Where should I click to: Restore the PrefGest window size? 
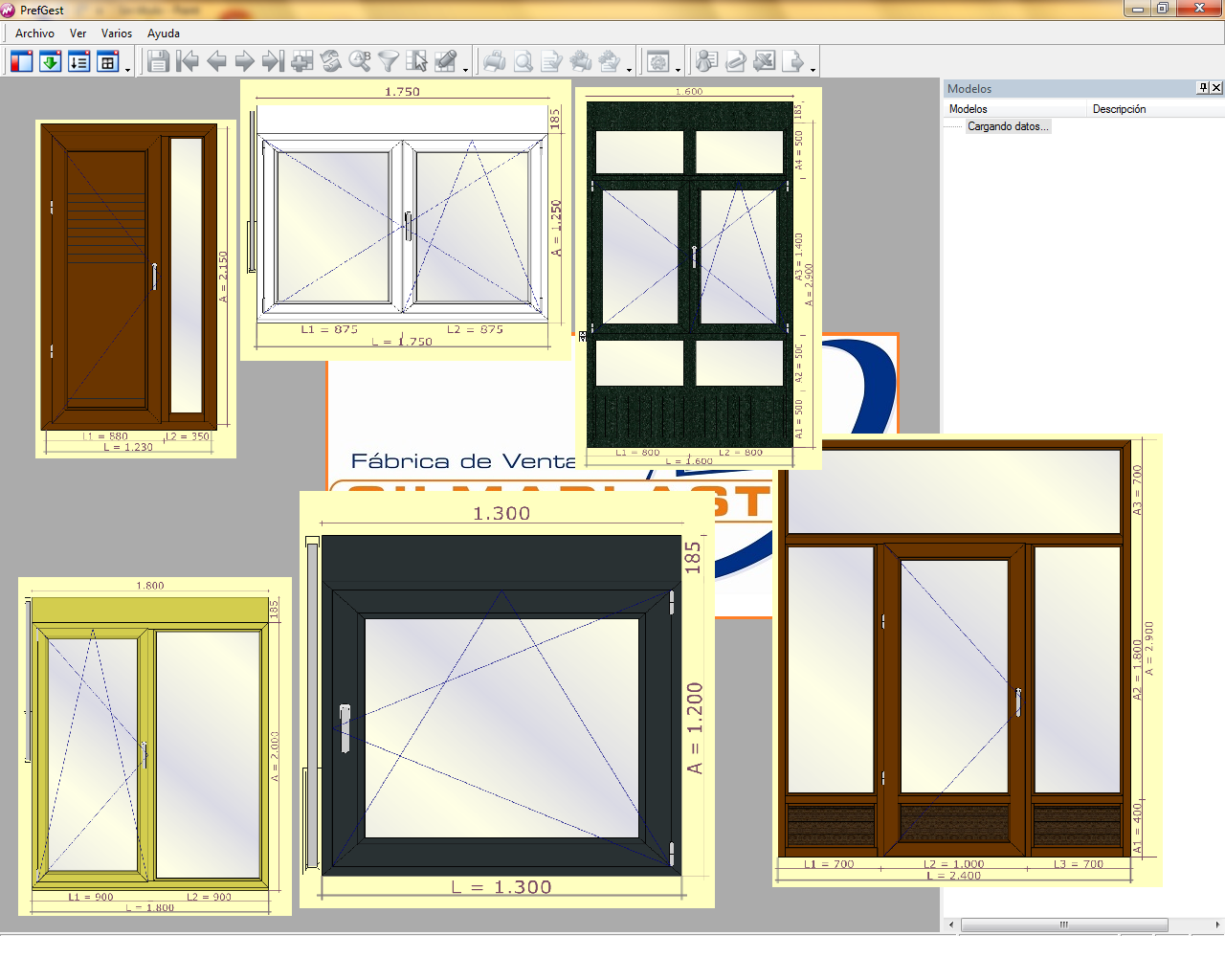click(x=1162, y=9)
